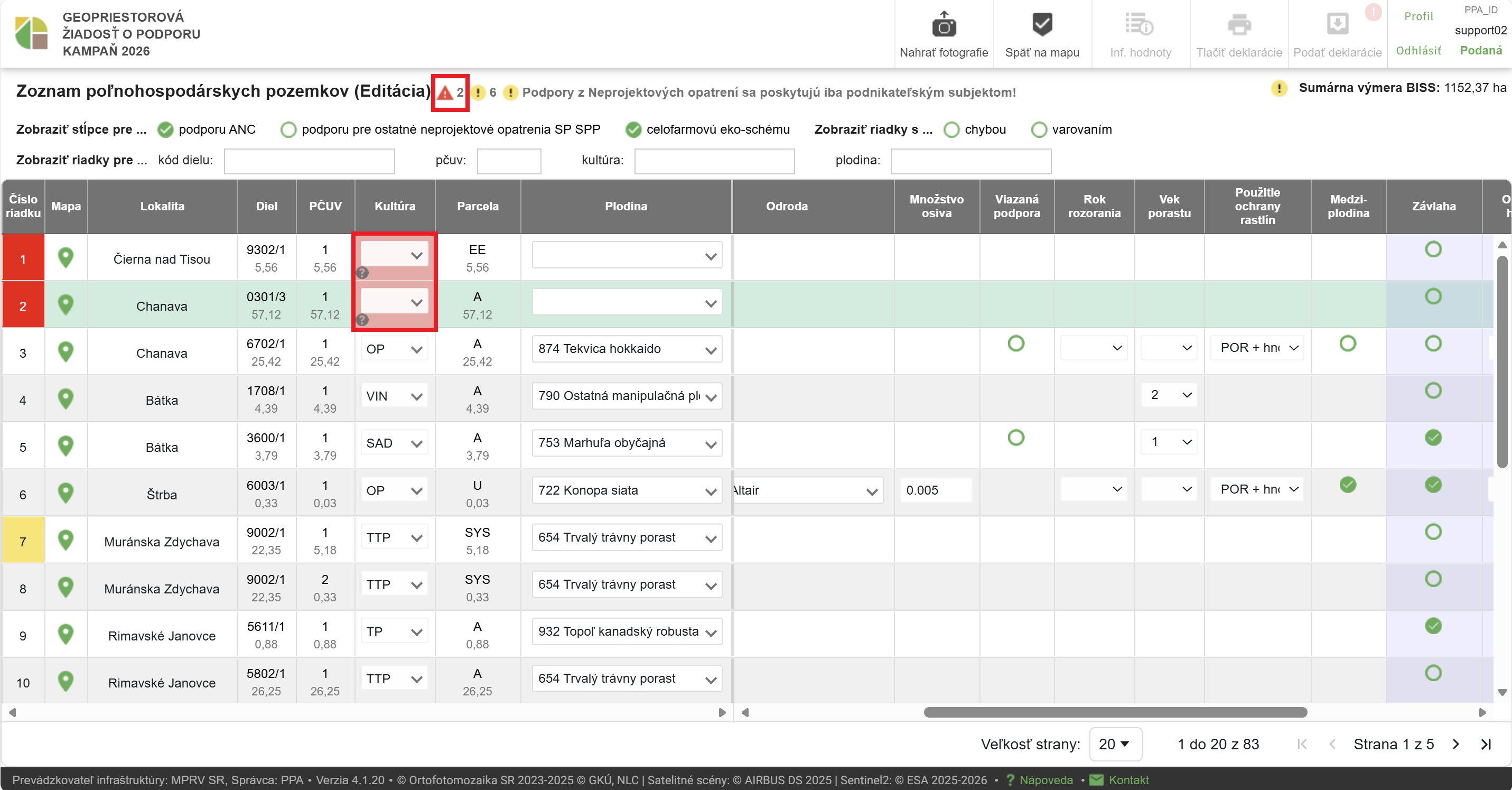The height and width of the screenshot is (790, 1512).
Task: Click the kód dielu filter field
Action: point(309,161)
